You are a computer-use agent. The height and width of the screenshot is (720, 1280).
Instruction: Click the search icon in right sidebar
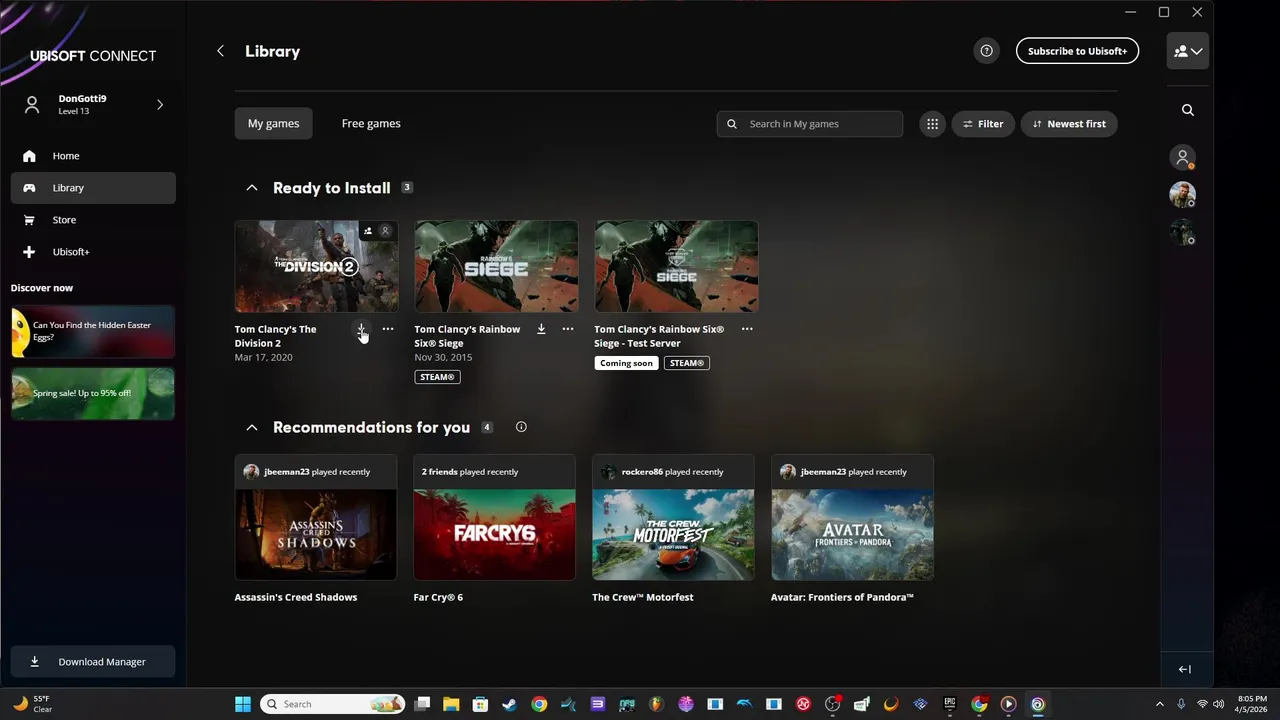click(1188, 110)
